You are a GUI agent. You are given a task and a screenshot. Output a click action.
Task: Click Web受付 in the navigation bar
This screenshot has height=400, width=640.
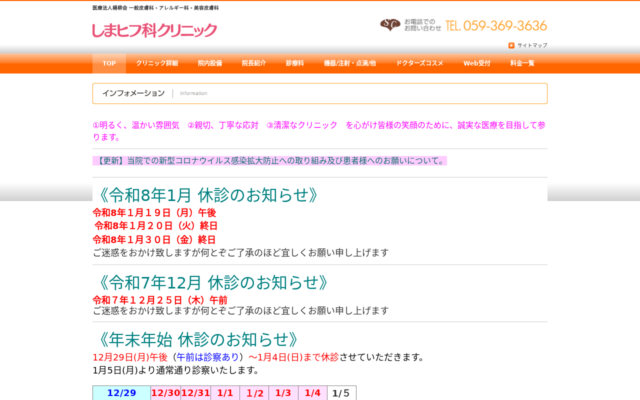coord(477,63)
